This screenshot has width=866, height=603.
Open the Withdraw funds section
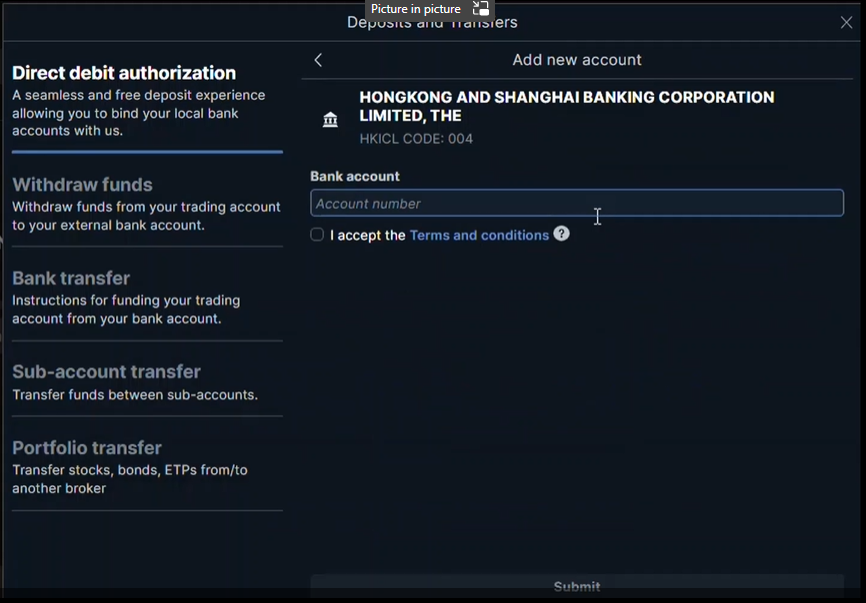tap(147, 204)
